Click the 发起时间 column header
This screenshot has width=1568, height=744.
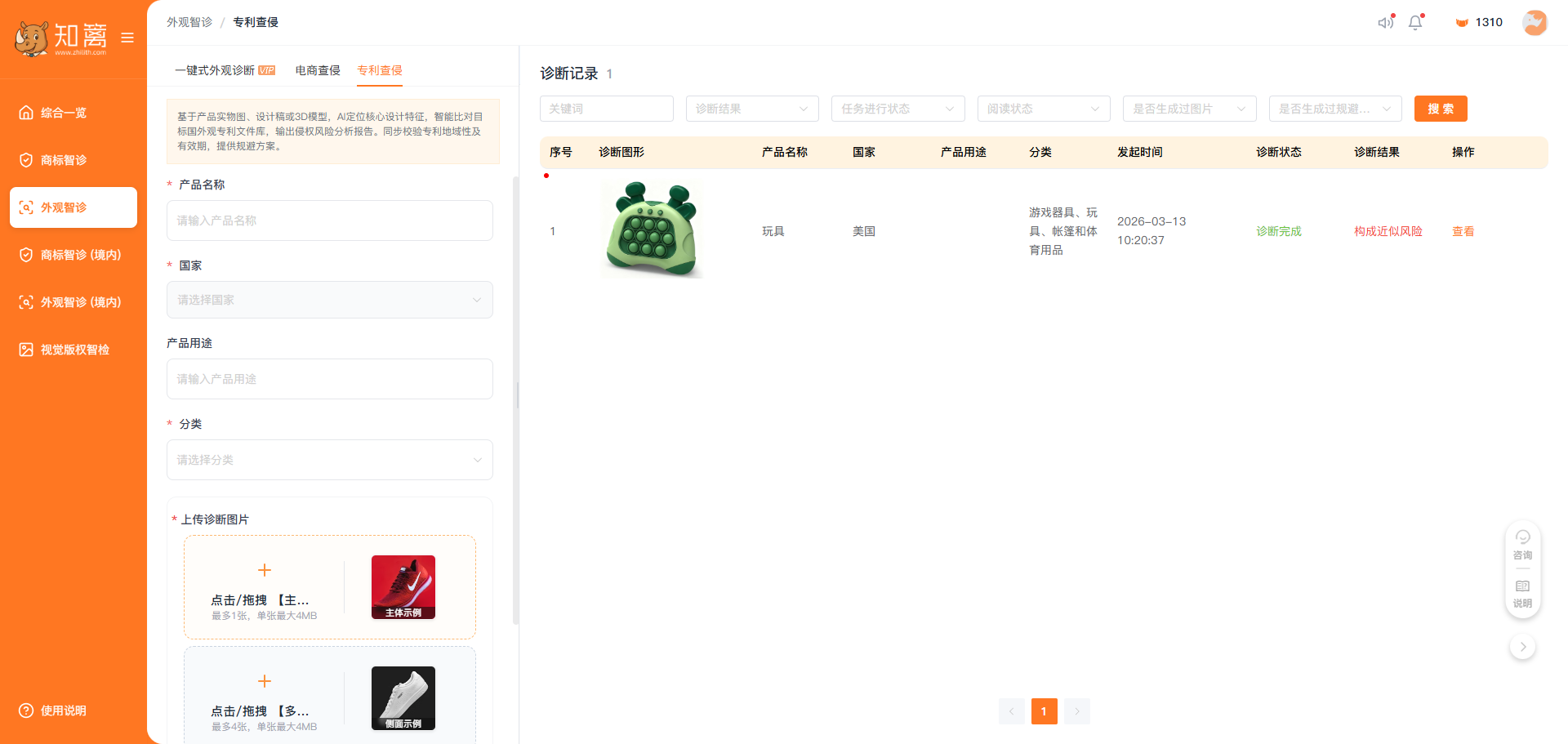click(x=1140, y=152)
